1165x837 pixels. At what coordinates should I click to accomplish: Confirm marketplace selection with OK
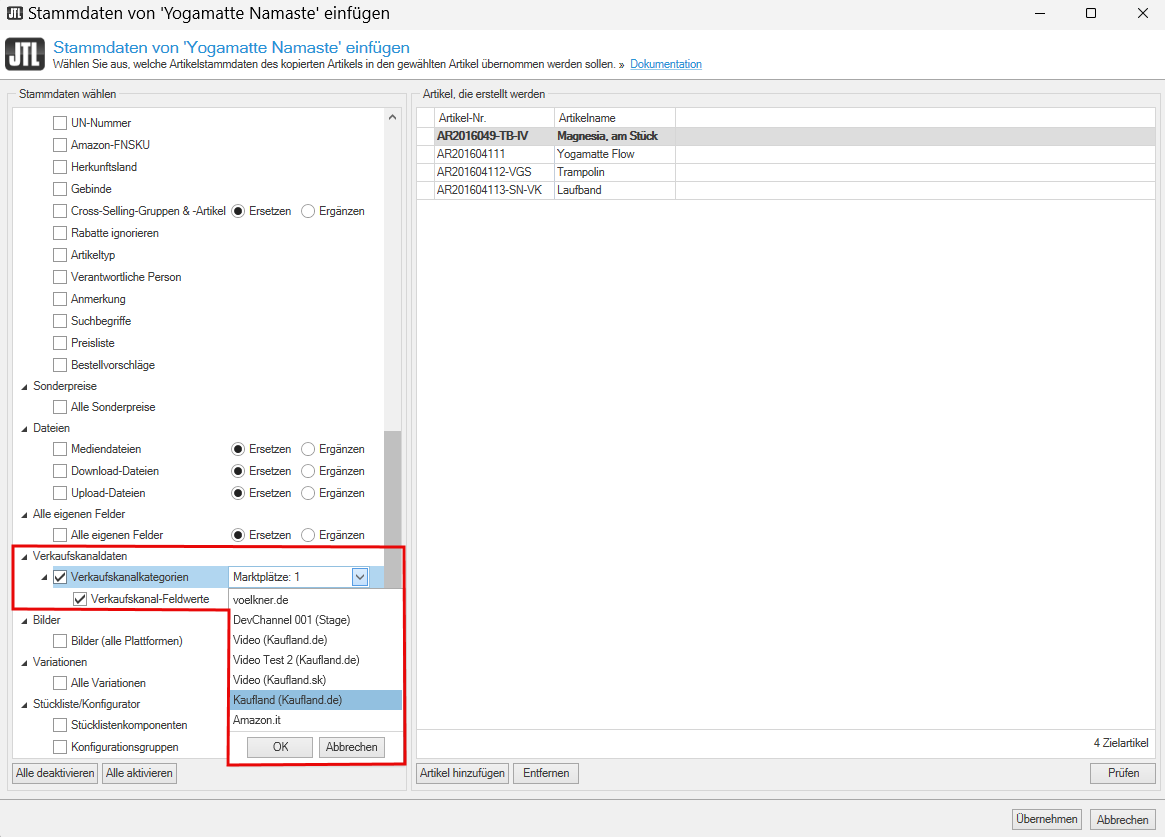[280, 747]
